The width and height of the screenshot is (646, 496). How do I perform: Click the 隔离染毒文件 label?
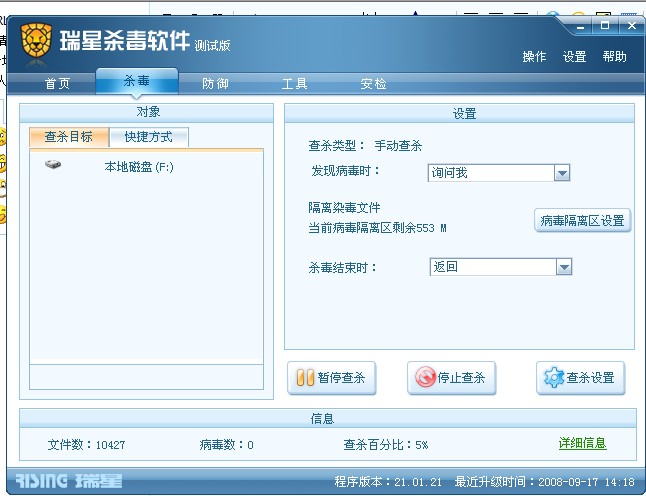pyautogui.click(x=344, y=207)
